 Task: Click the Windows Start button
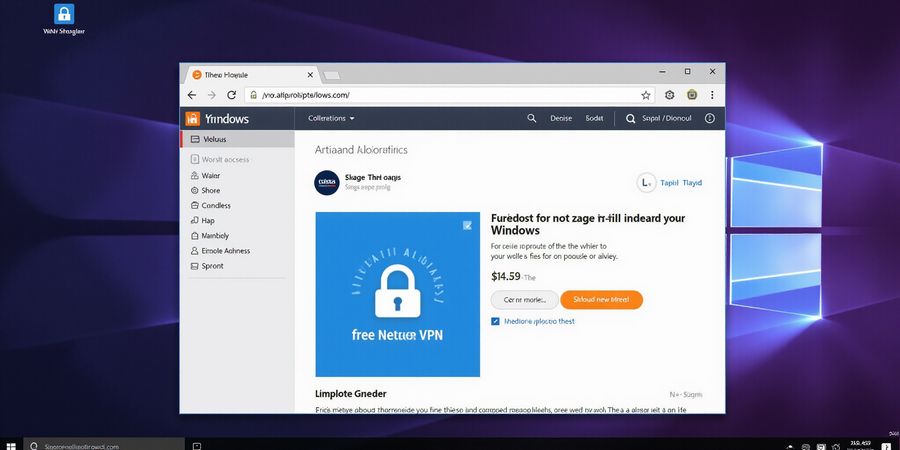click(x=11, y=446)
